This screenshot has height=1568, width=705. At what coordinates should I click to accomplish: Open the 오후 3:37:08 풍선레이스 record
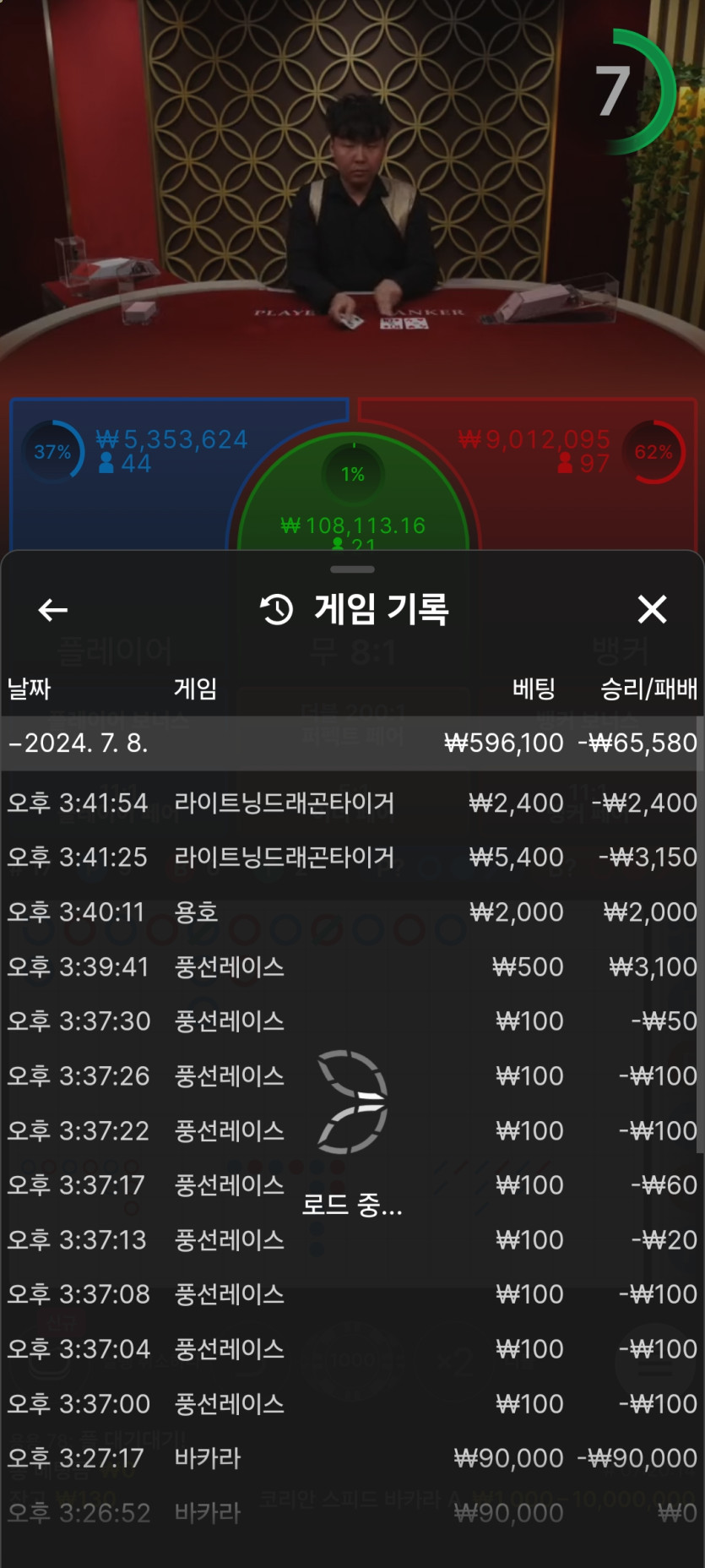[352, 1294]
